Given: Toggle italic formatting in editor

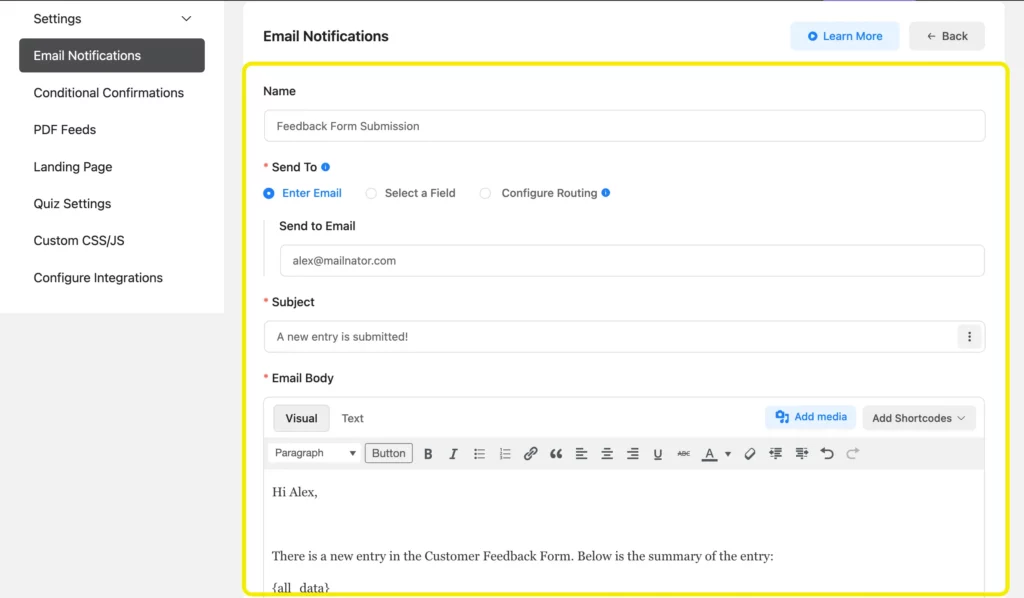Looking at the screenshot, I should coord(453,454).
